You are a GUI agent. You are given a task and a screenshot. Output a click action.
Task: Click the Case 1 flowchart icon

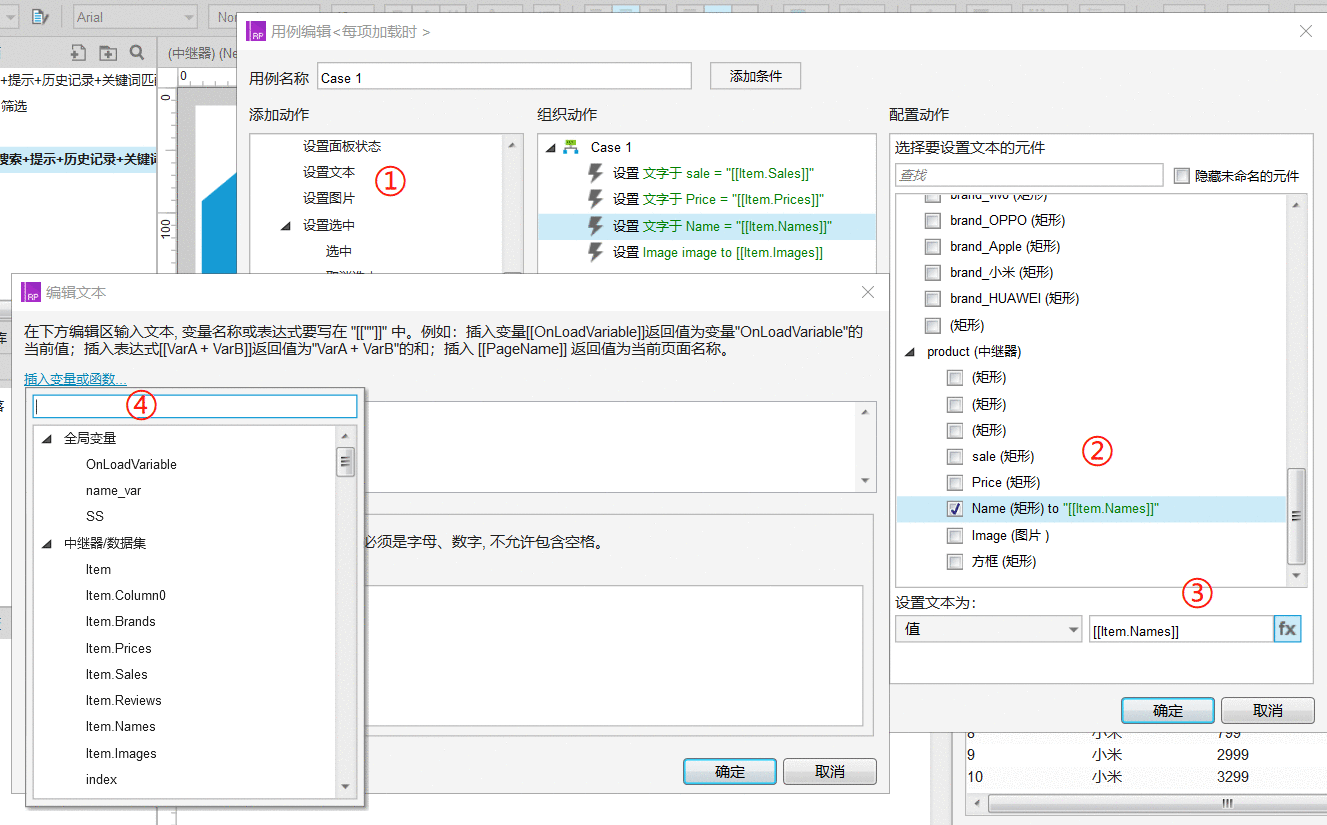pos(571,147)
